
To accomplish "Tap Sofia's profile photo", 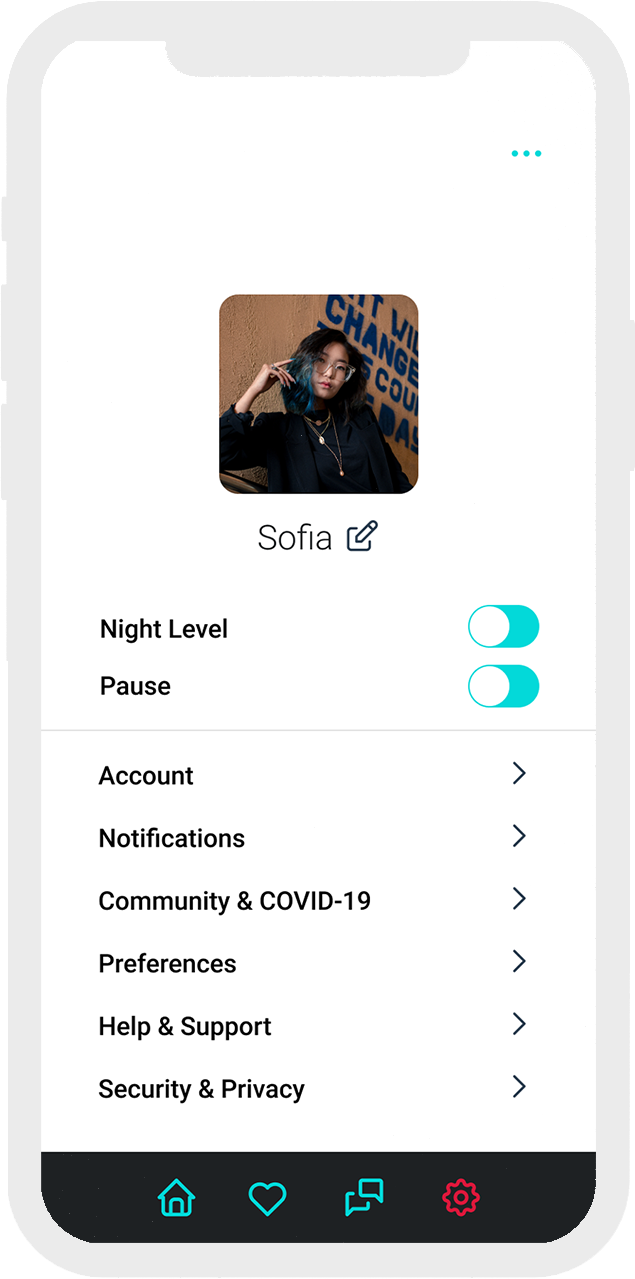I will point(318,394).
